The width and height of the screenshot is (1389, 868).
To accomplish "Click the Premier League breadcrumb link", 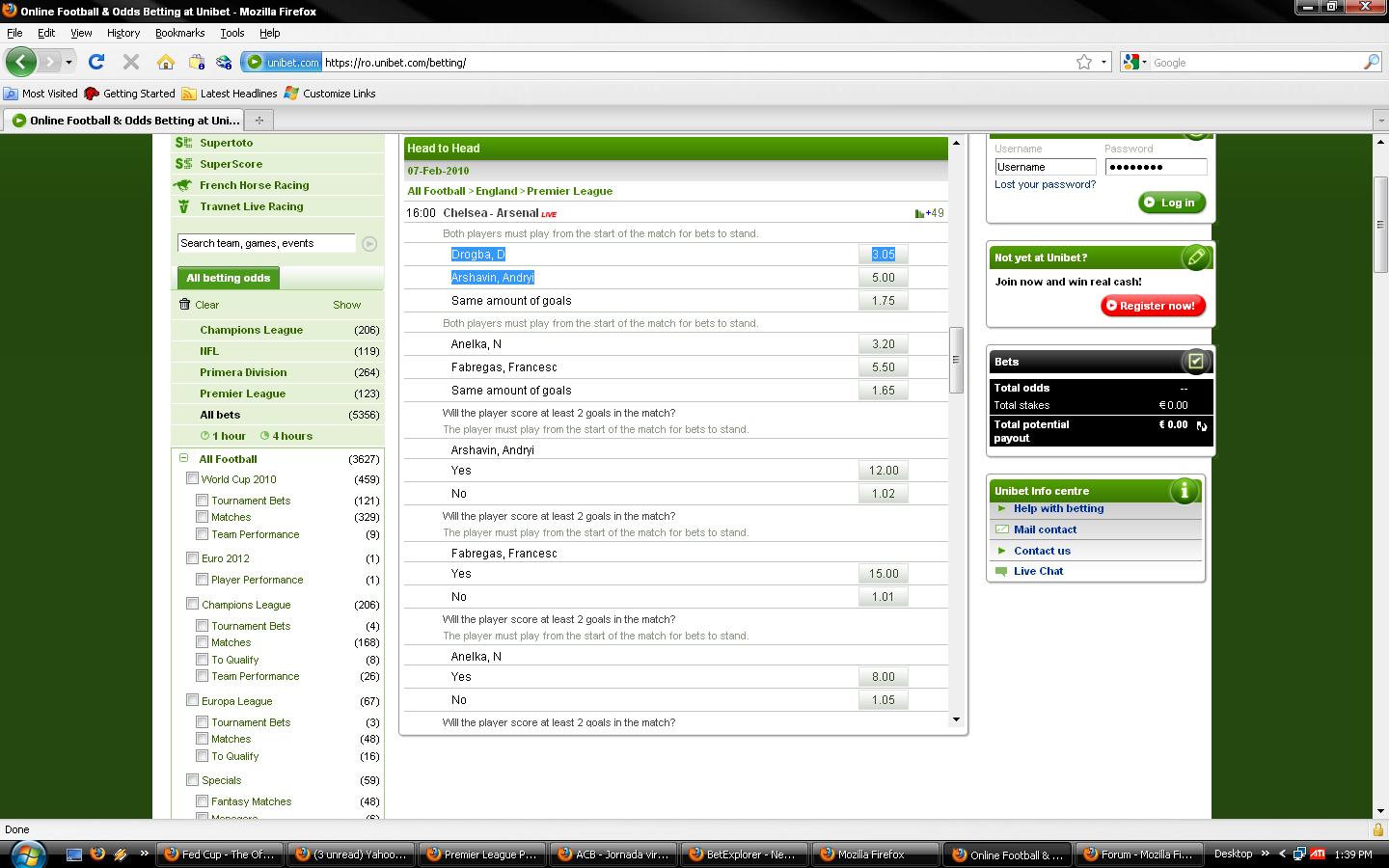I will coord(569,191).
